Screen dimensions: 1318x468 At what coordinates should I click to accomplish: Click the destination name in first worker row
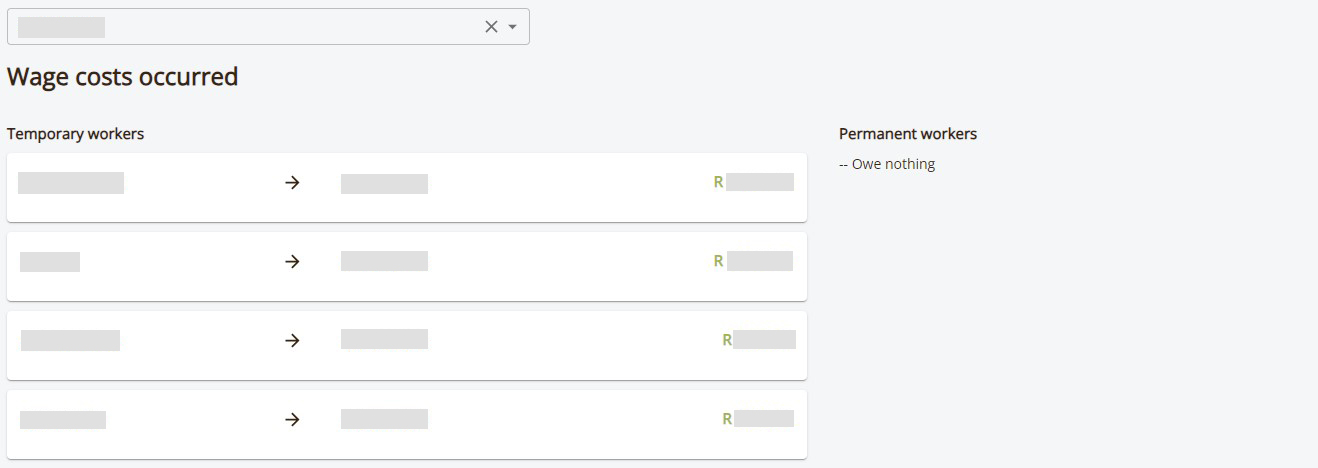pyautogui.click(x=384, y=183)
